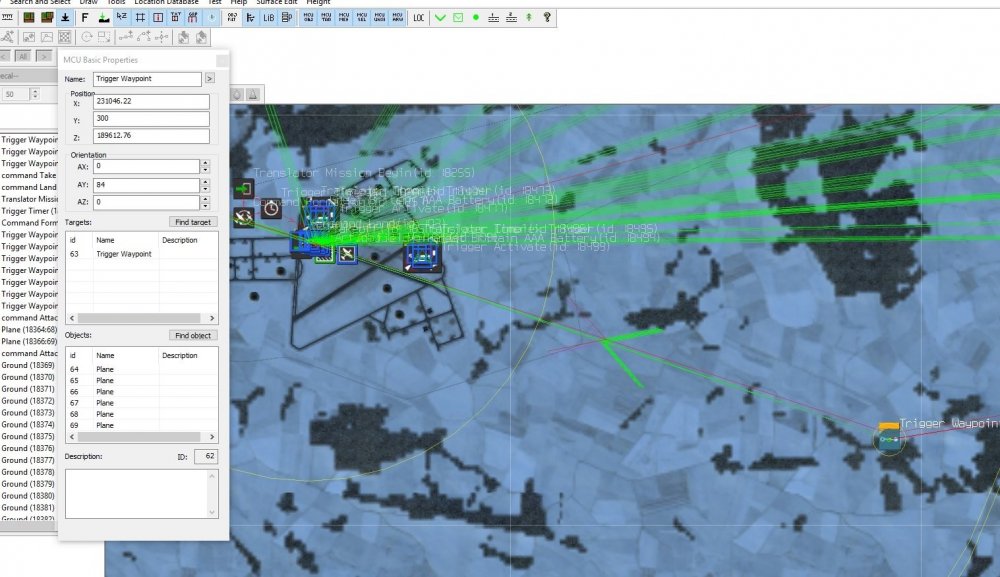Click the Targets list right scroll arrow
The image size is (1000, 577).
[212, 318]
